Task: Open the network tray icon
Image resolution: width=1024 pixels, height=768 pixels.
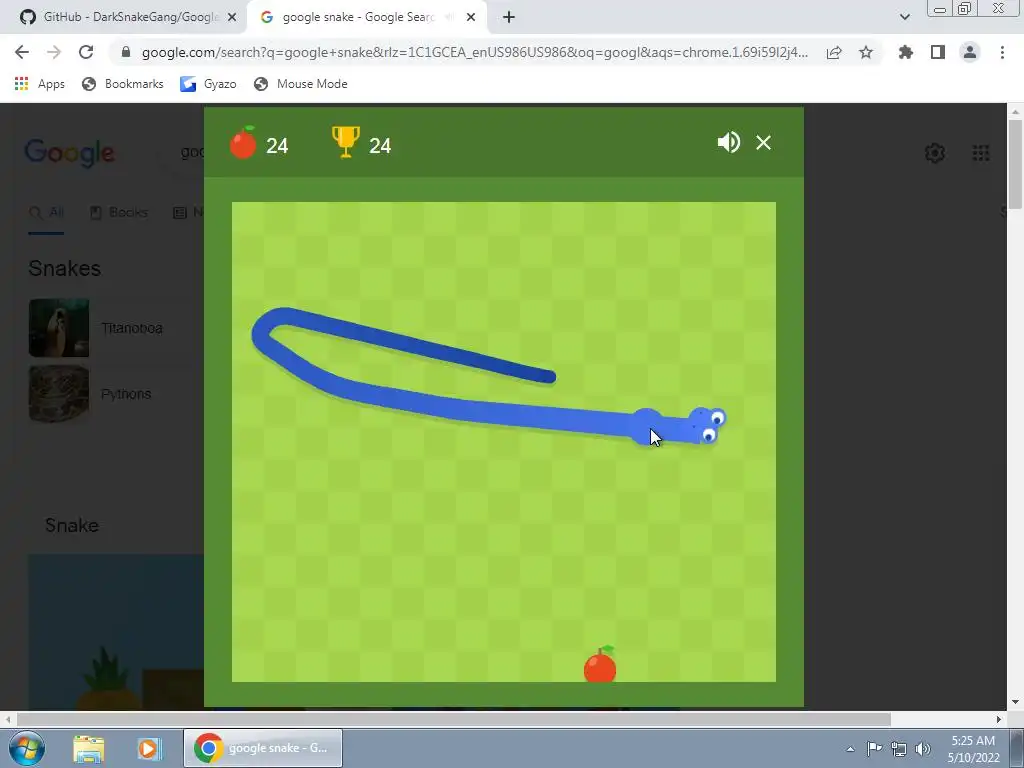Action: pyautogui.click(x=899, y=748)
